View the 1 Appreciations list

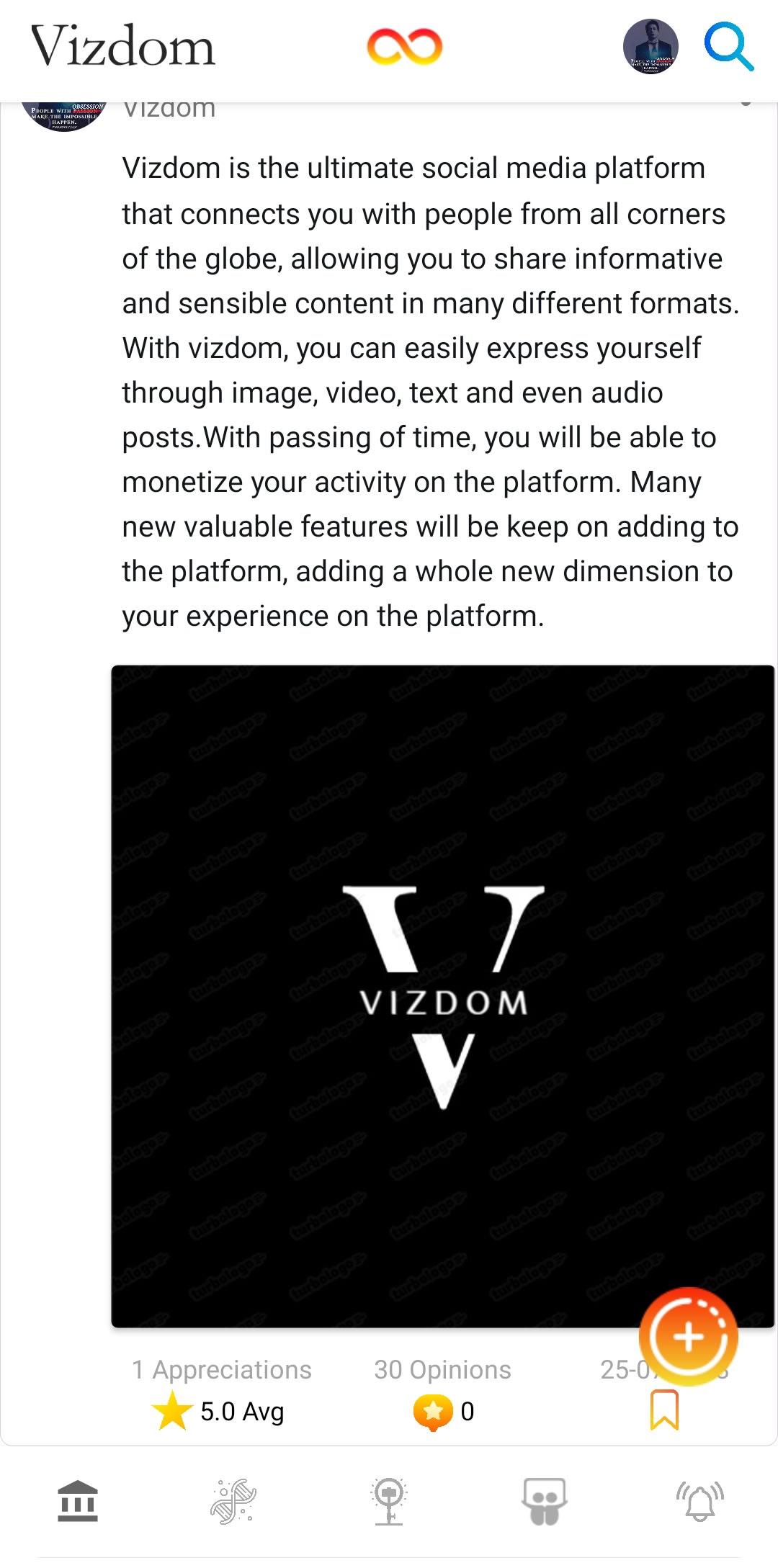[x=222, y=1369]
